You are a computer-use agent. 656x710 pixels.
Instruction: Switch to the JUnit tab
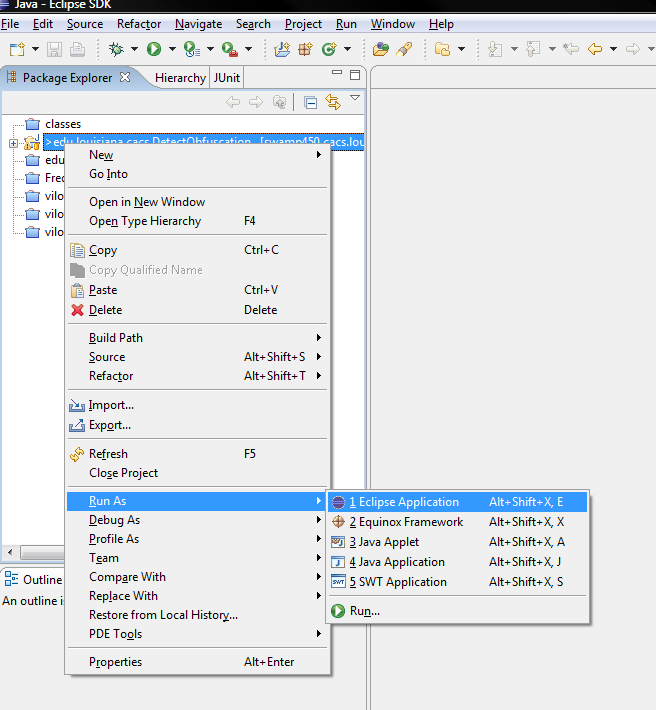point(226,78)
